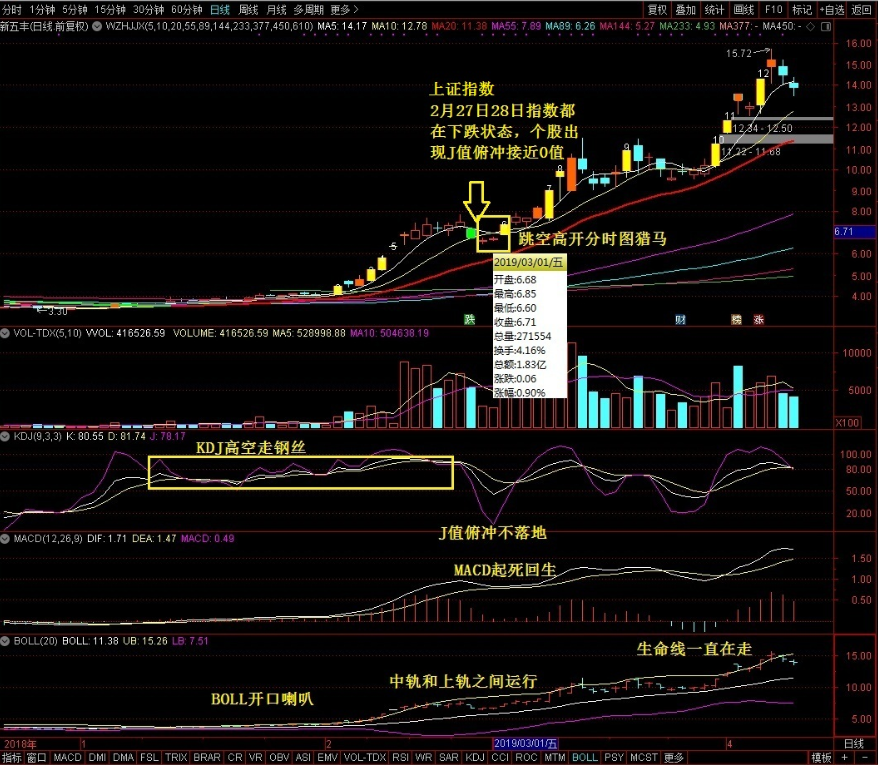
Task: Zoom out with the minus button
Action: tap(865, 758)
